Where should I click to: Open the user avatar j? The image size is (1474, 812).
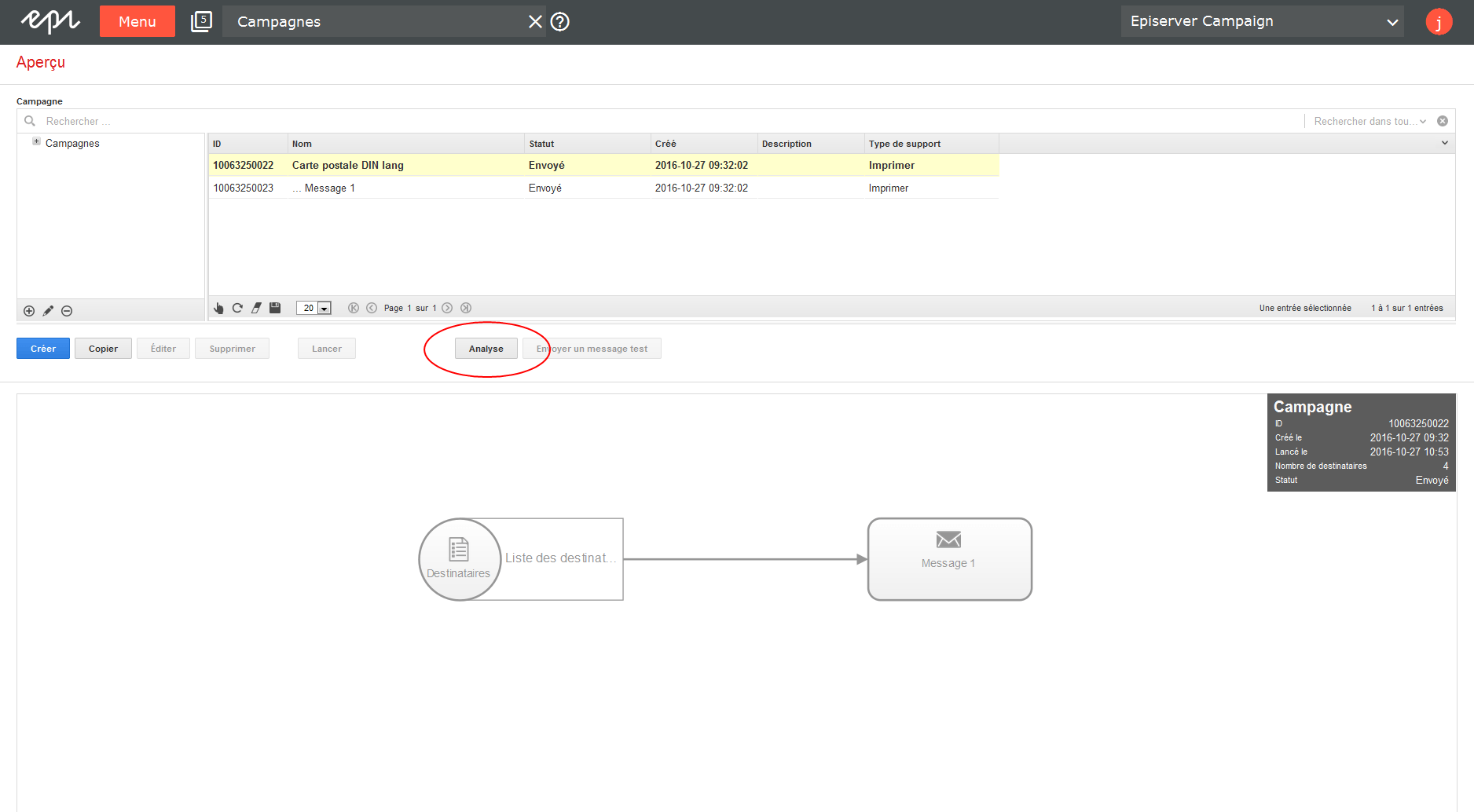[x=1439, y=21]
